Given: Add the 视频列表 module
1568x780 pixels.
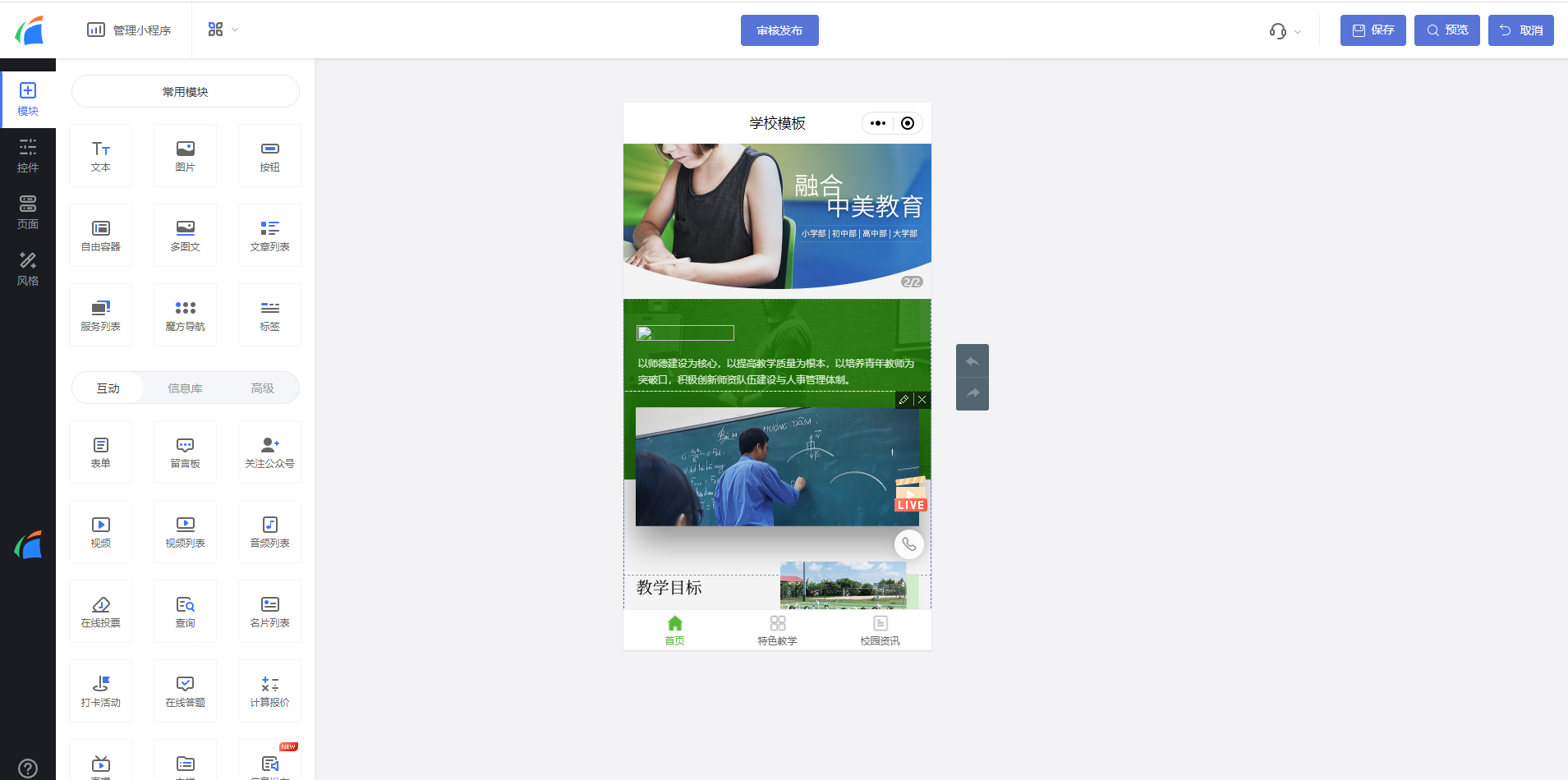Looking at the screenshot, I should 186,532.
